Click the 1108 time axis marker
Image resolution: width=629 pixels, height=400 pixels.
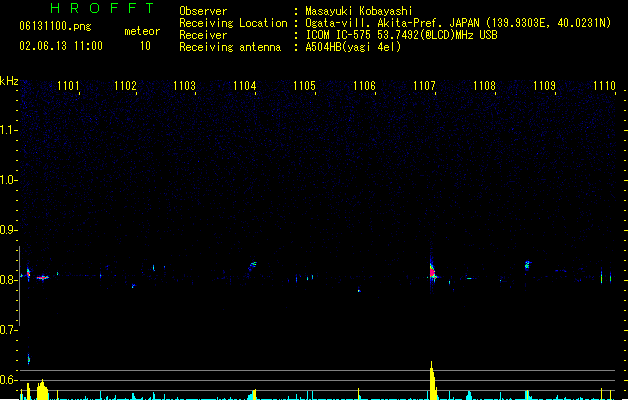pos(485,86)
